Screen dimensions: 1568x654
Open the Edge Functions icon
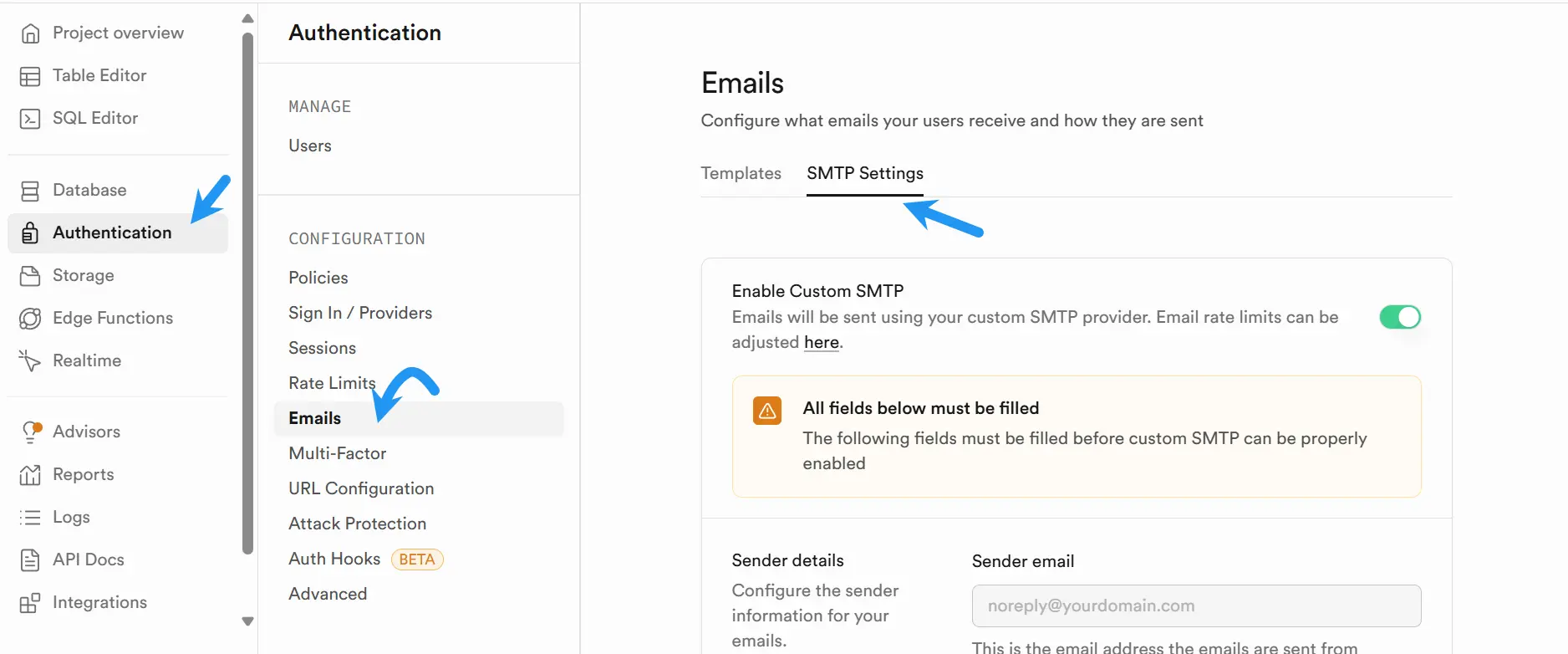pos(30,319)
